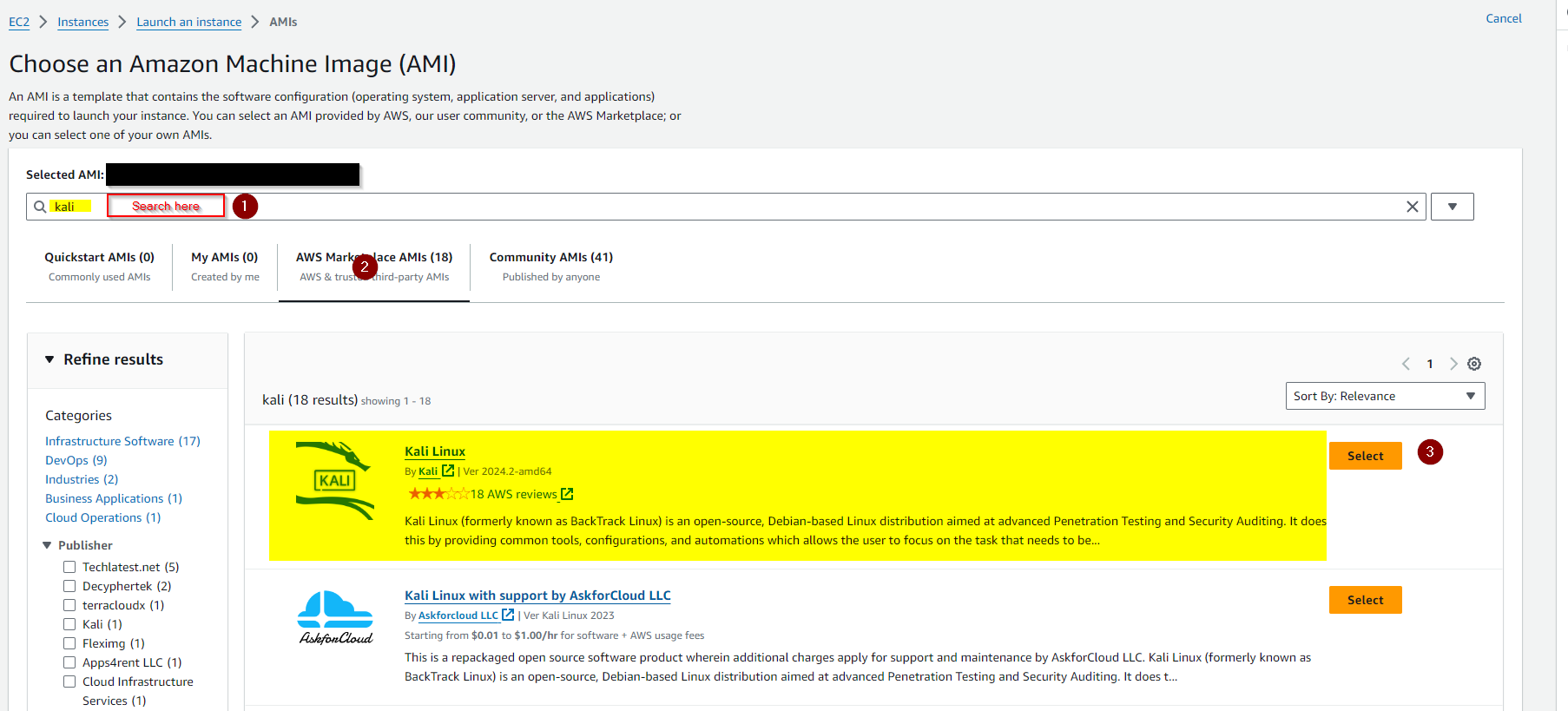The image size is (1568, 711).
Task: Check the Kali publisher checkbox
Action: point(69,624)
